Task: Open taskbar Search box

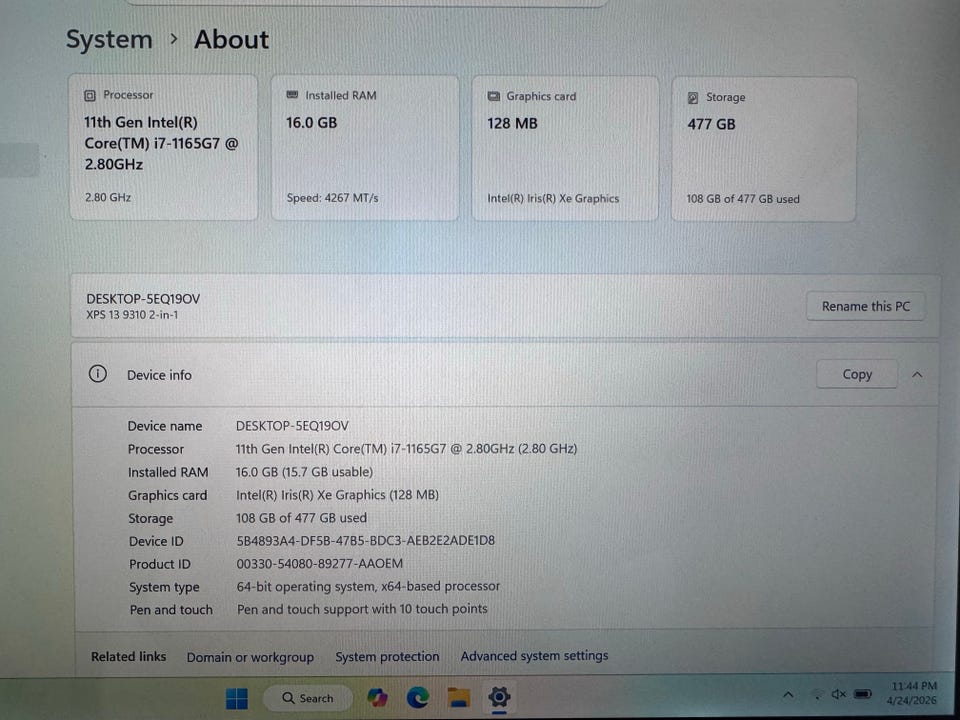Action: (x=308, y=698)
